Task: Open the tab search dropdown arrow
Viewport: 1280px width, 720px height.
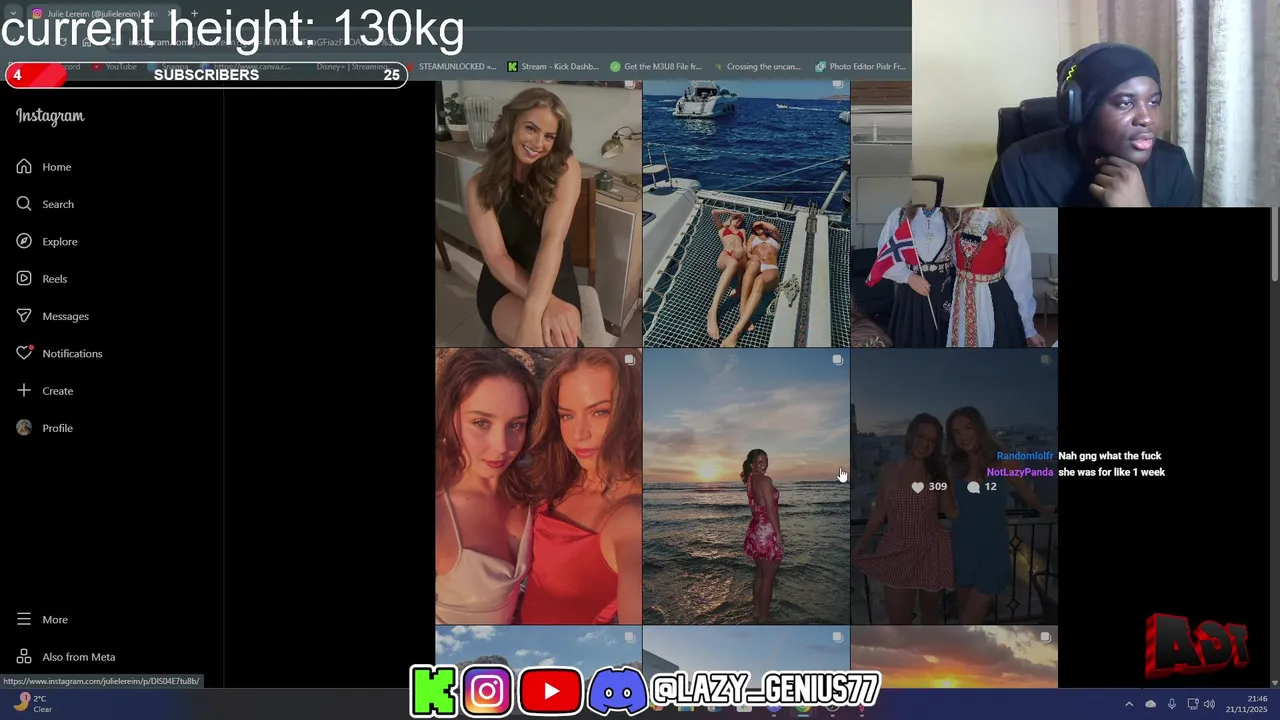Action: point(13,14)
